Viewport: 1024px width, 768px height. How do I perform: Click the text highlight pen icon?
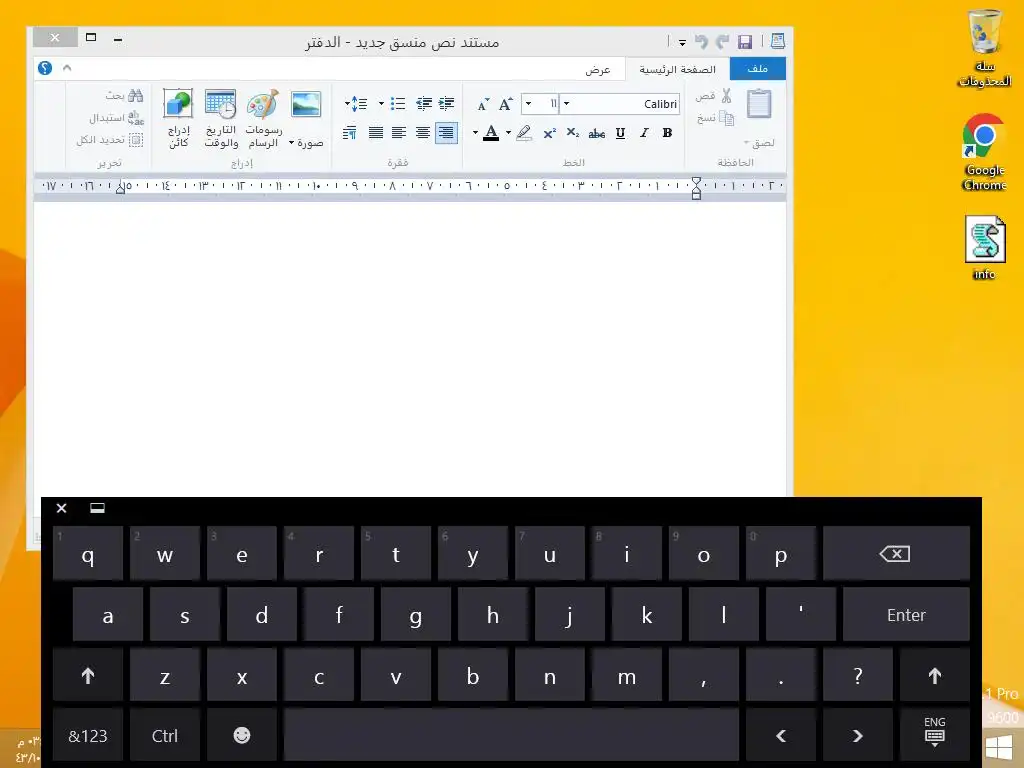[x=524, y=133]
